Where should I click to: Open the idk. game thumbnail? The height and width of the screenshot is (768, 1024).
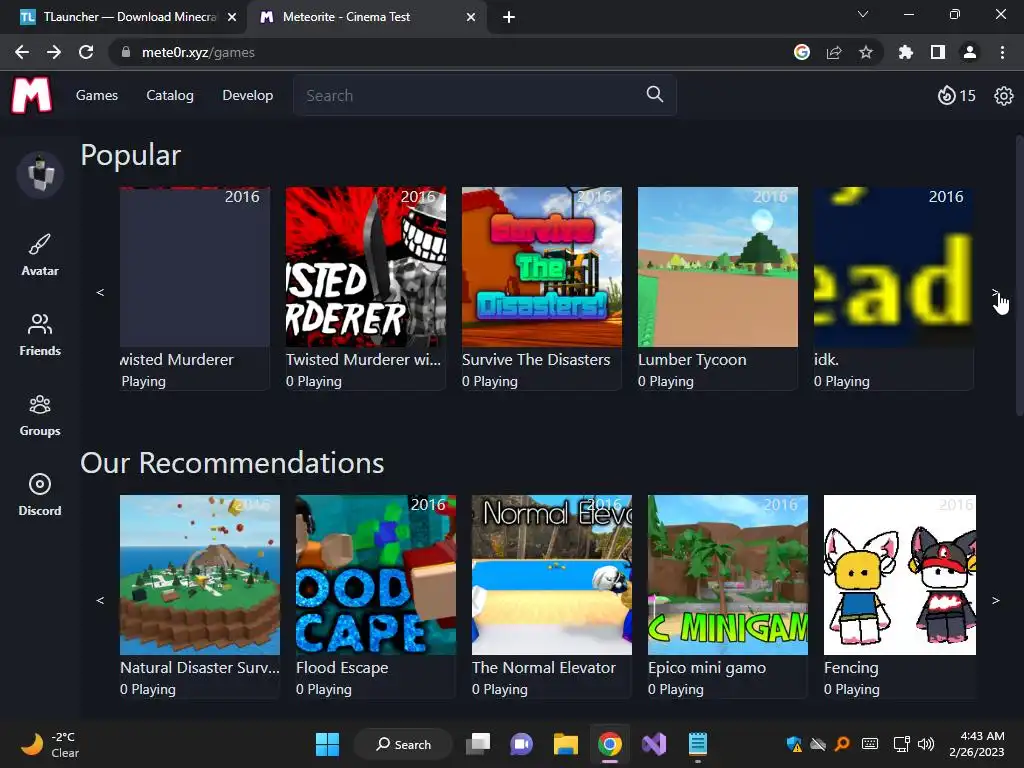pos(894,267)
